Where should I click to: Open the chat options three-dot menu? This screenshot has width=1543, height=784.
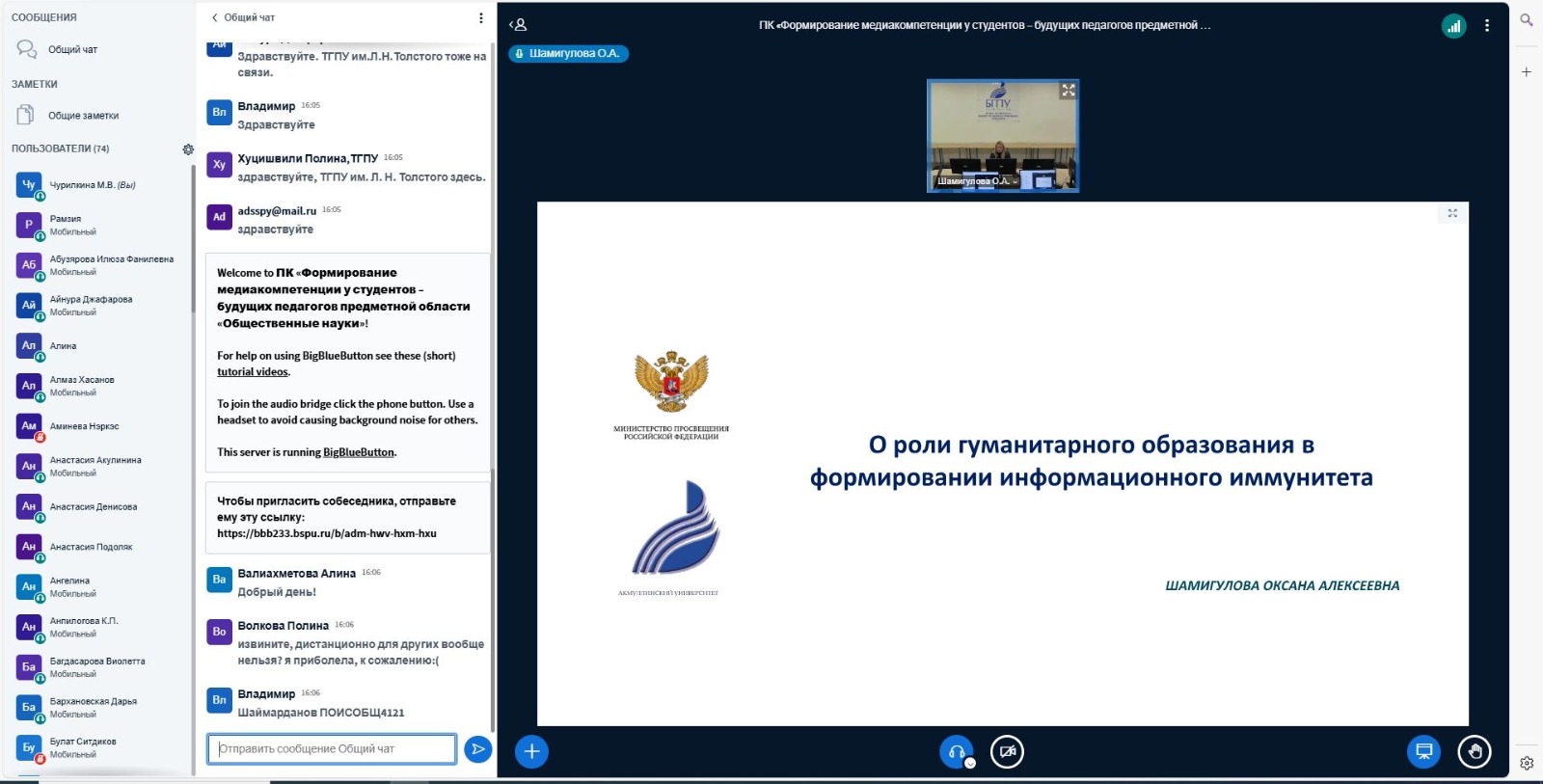click(481, 17)
